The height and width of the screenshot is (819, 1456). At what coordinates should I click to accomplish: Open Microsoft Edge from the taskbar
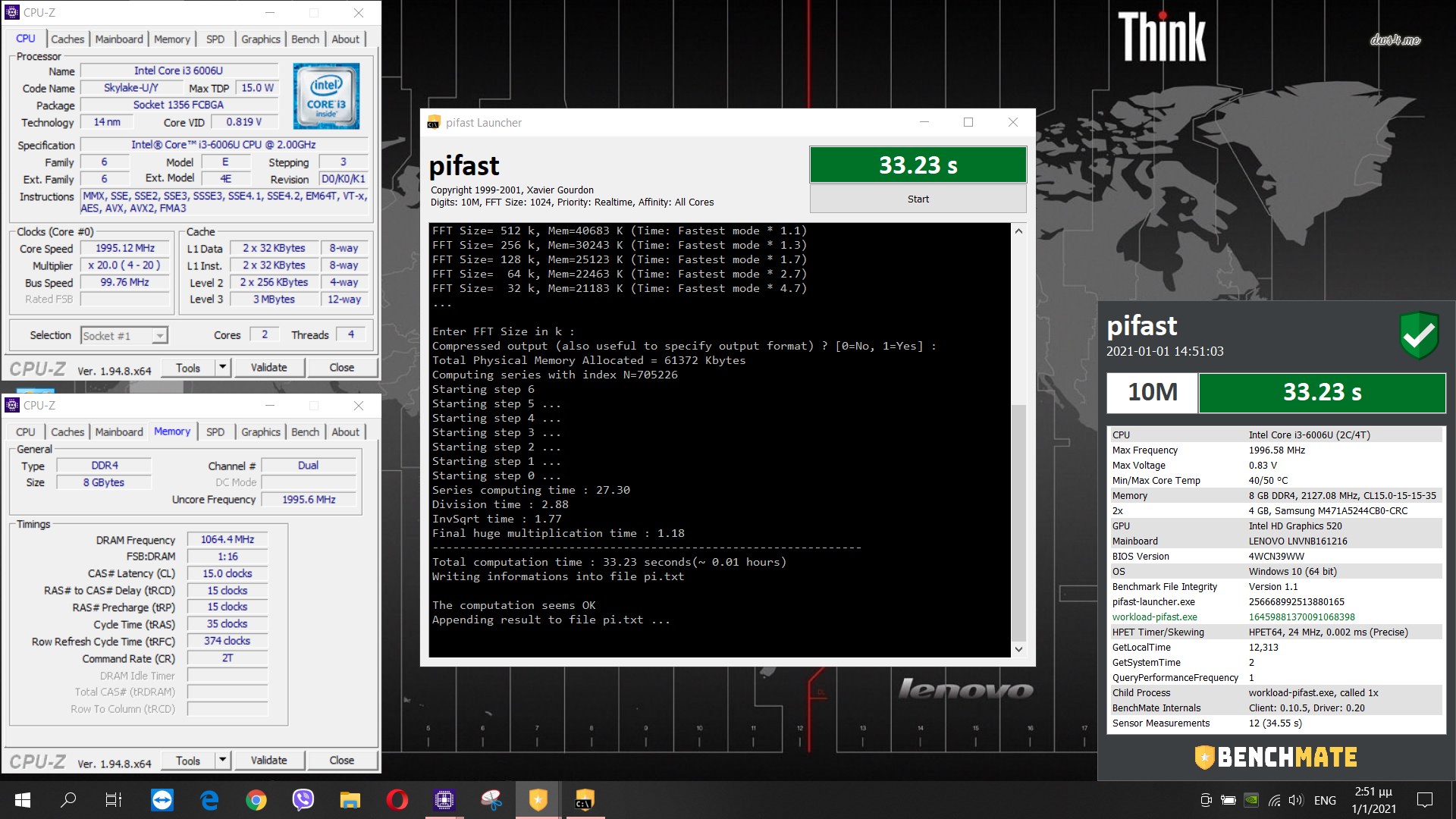point(209,800)
